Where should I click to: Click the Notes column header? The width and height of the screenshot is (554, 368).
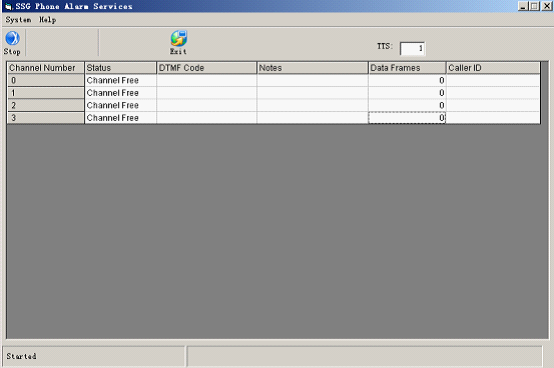tap(312, 68)
